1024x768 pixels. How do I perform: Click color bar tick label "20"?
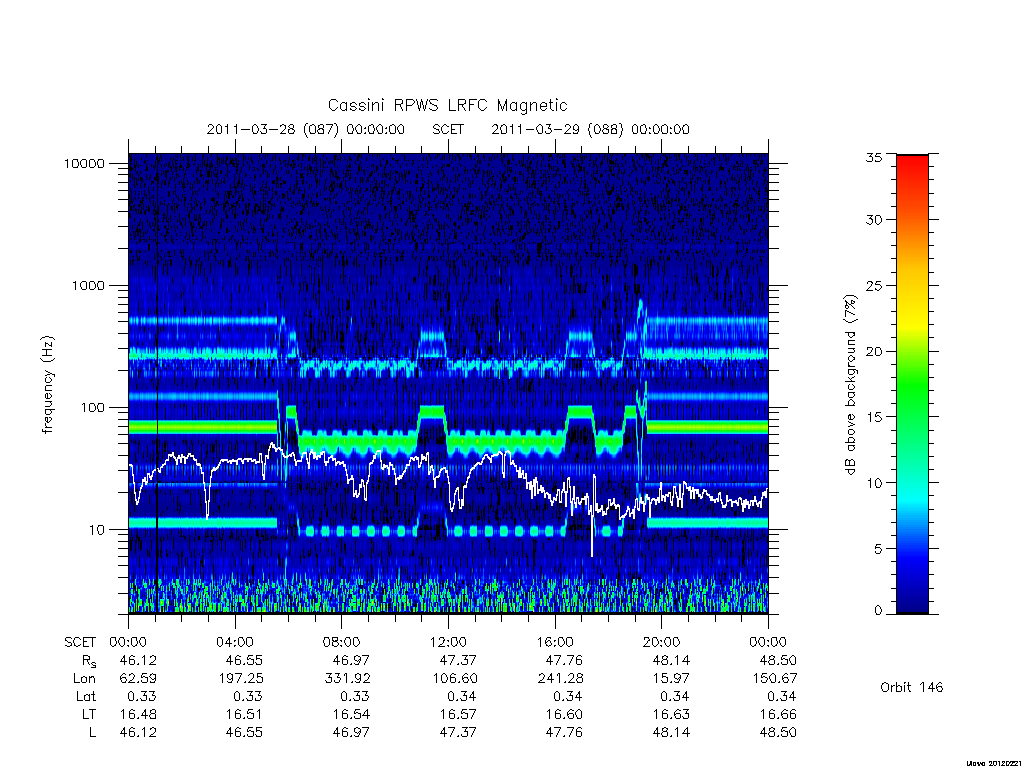[873, 351]
